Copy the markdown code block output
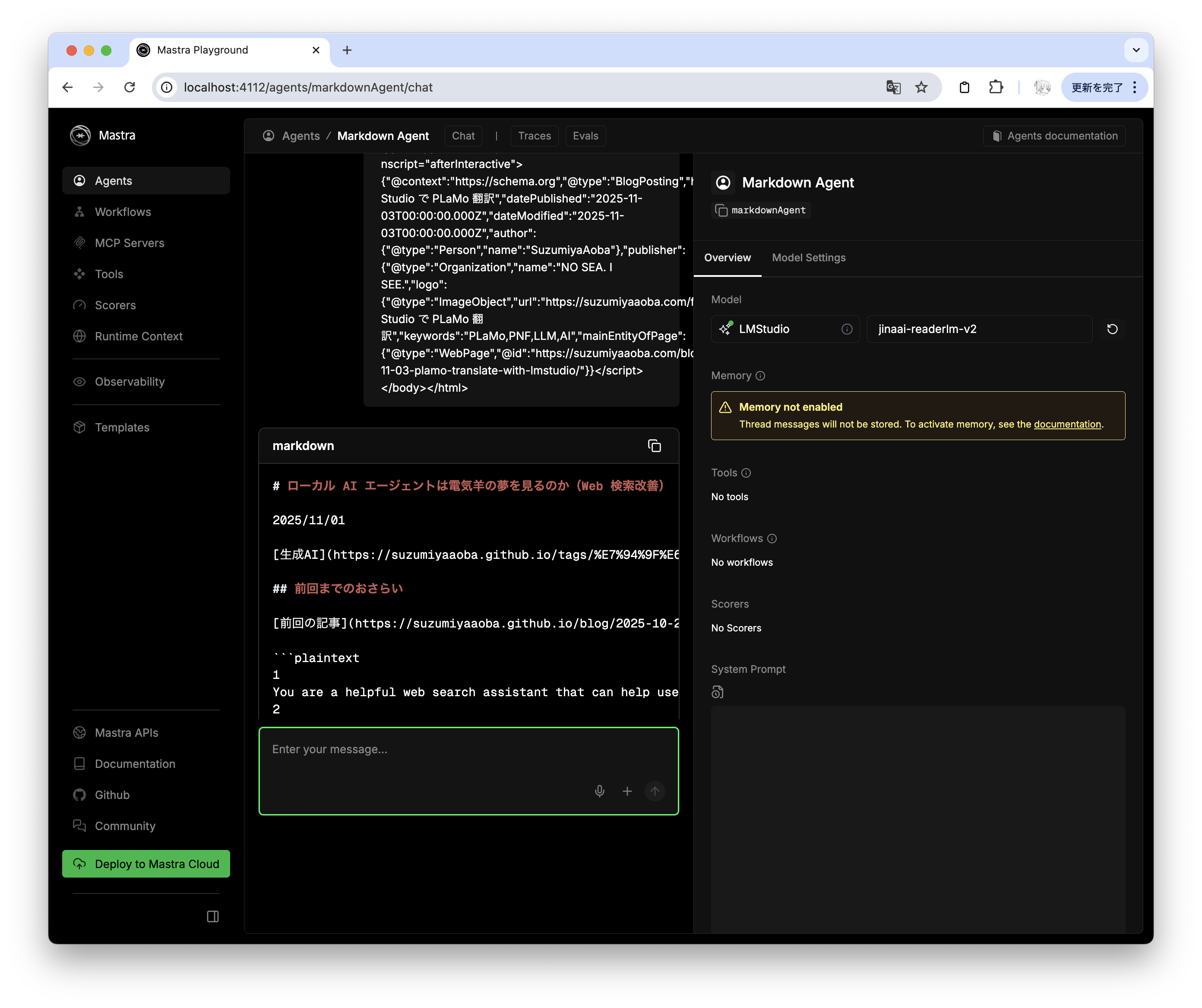Screen dimensions: 1202x1008 [x=654, y=445]
